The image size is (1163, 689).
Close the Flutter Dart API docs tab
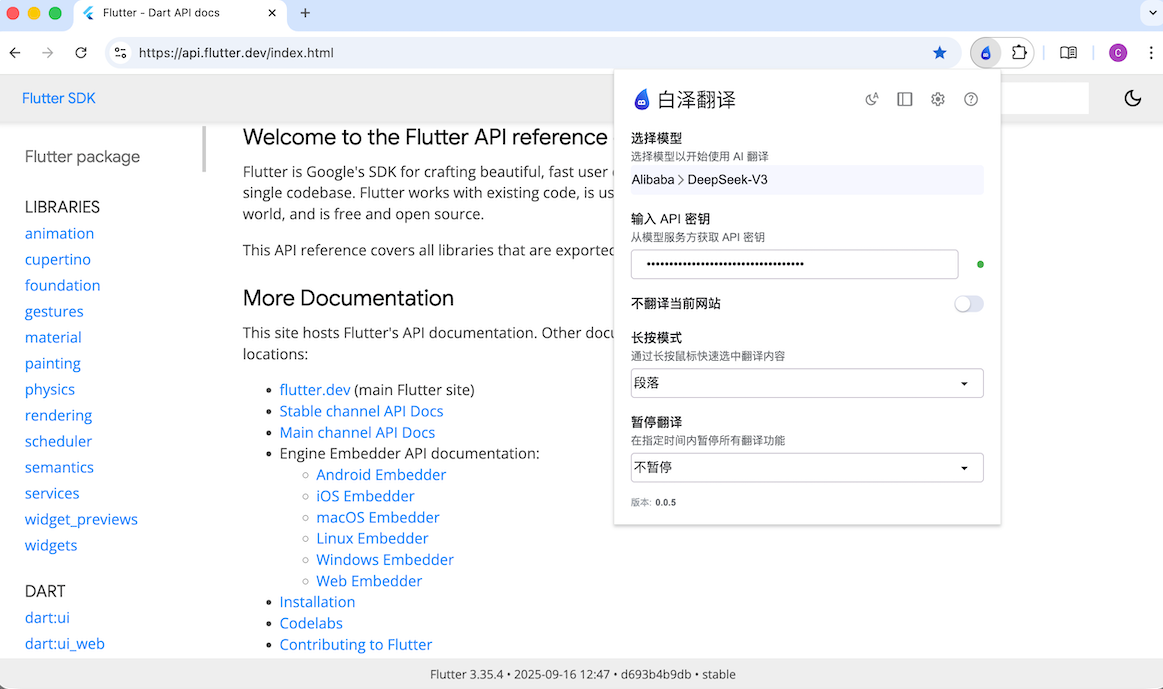[x=272, y=13]
